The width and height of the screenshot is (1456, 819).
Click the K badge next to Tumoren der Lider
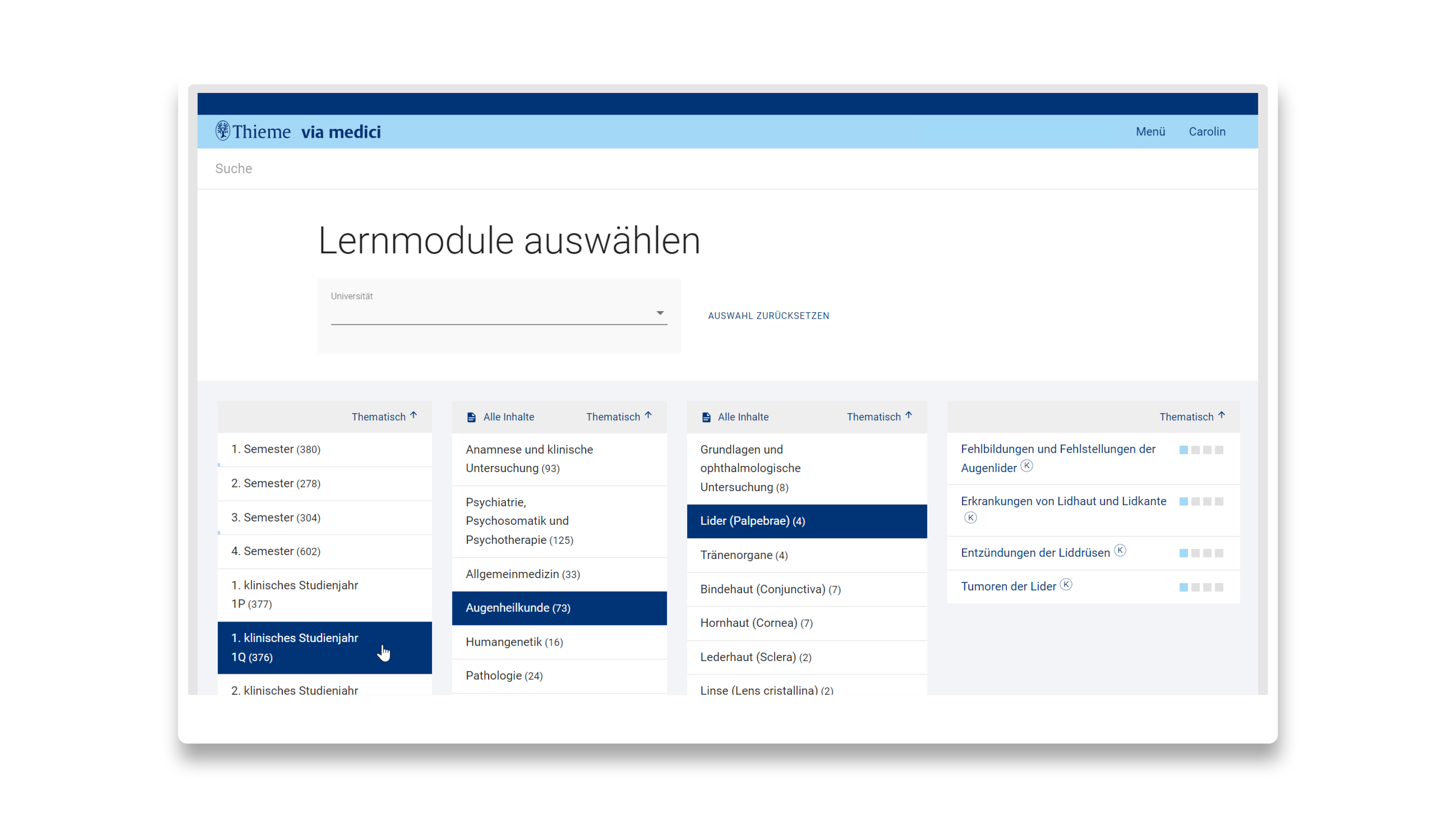point(1065,585)
